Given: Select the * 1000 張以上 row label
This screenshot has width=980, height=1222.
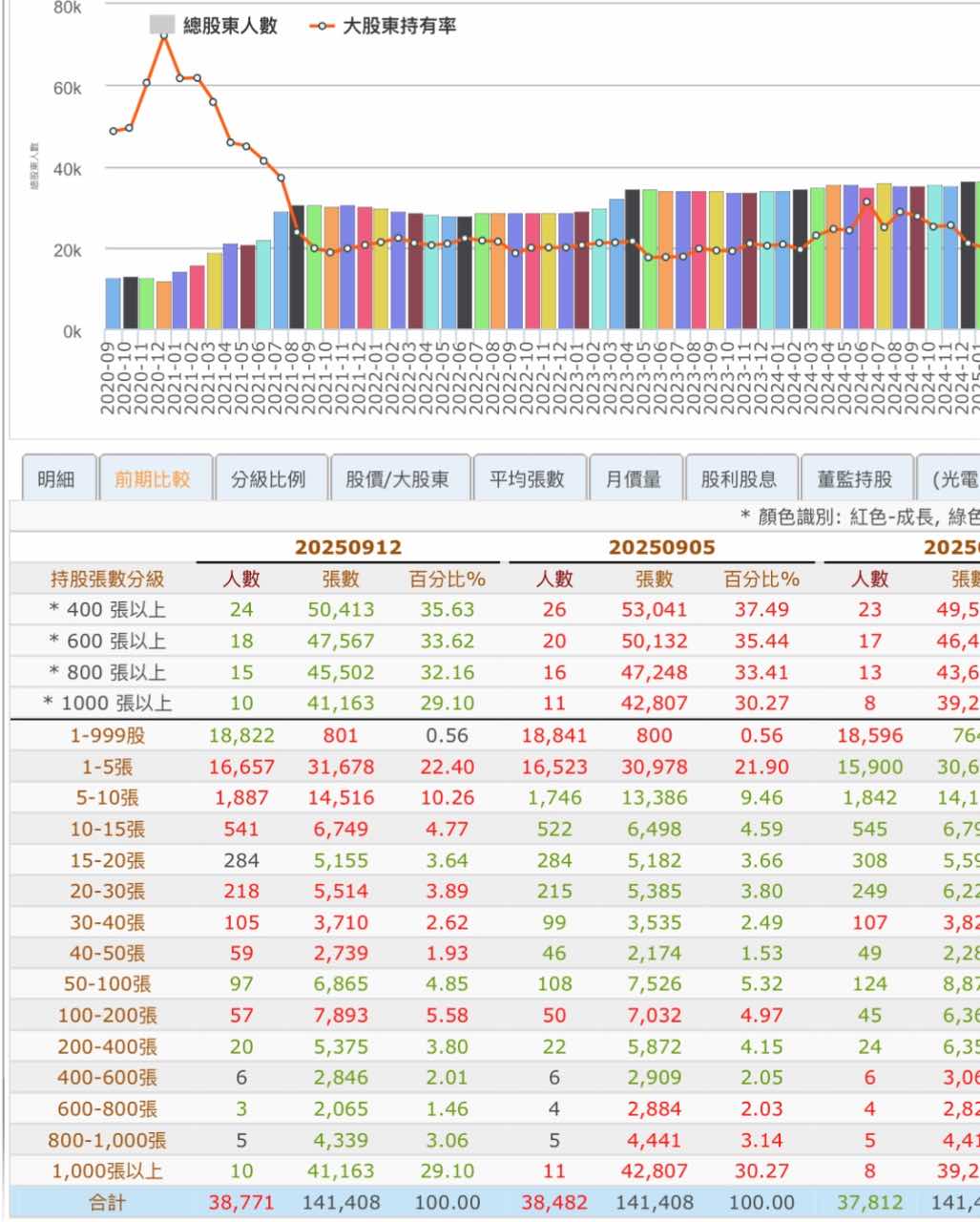Looking at the screenshot, I should pos(108,704).
